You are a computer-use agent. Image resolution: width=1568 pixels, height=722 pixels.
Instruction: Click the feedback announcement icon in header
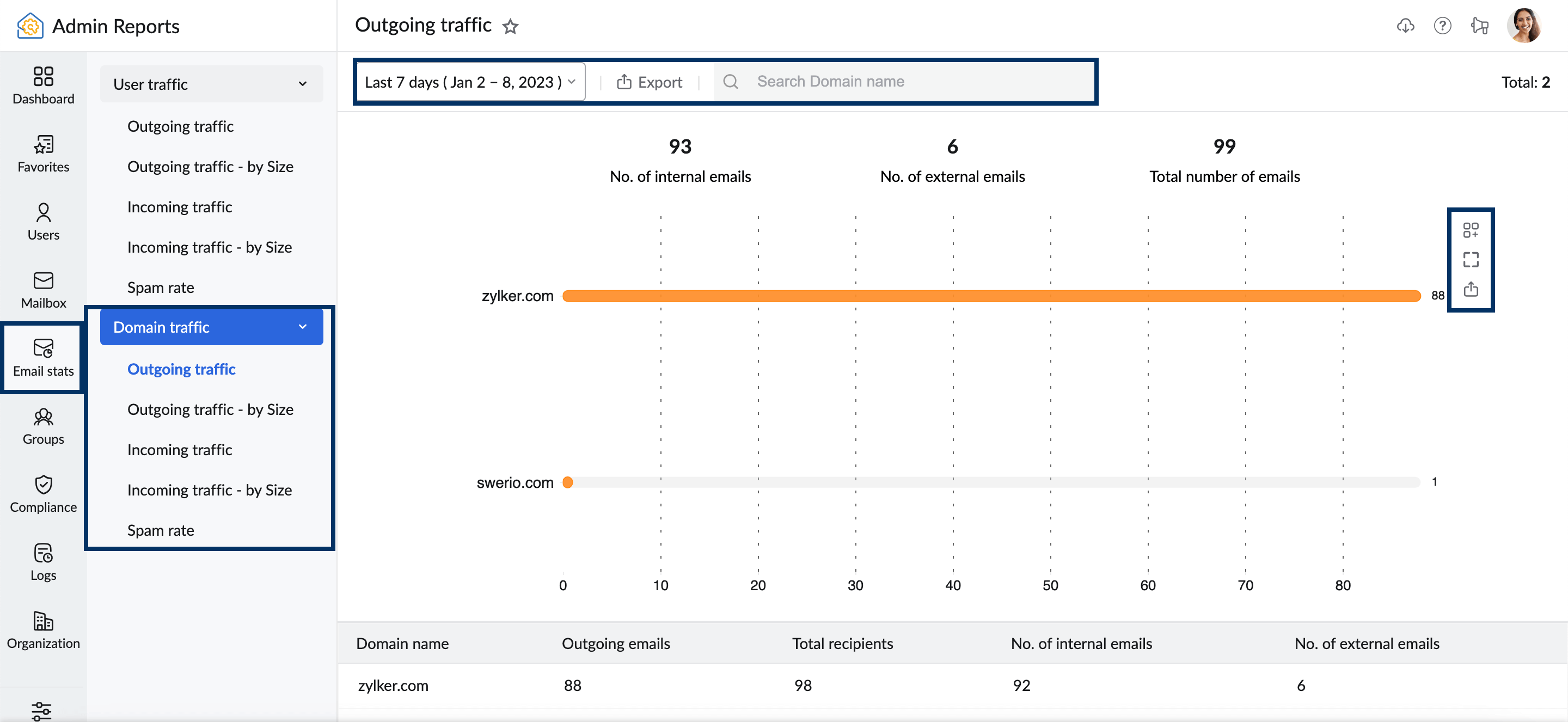(1480, 26)
